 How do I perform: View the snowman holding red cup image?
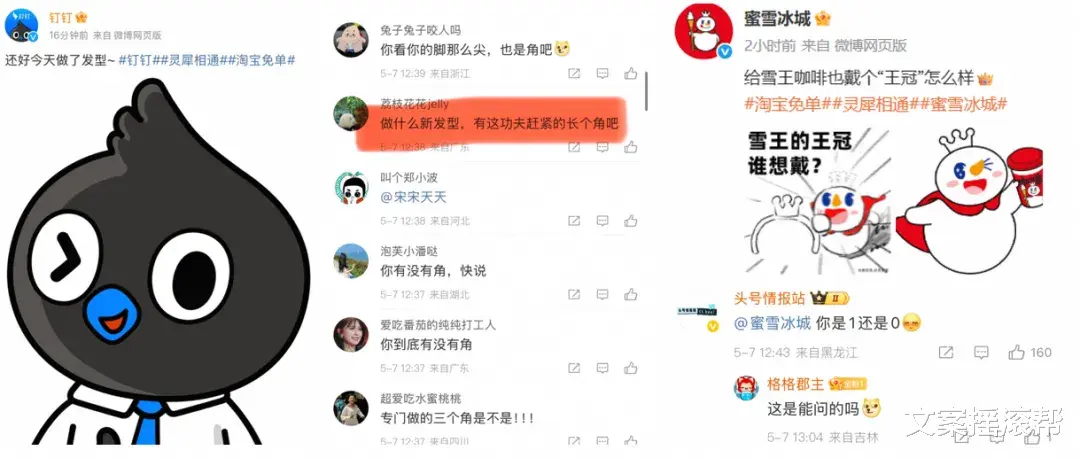(969, 200)
